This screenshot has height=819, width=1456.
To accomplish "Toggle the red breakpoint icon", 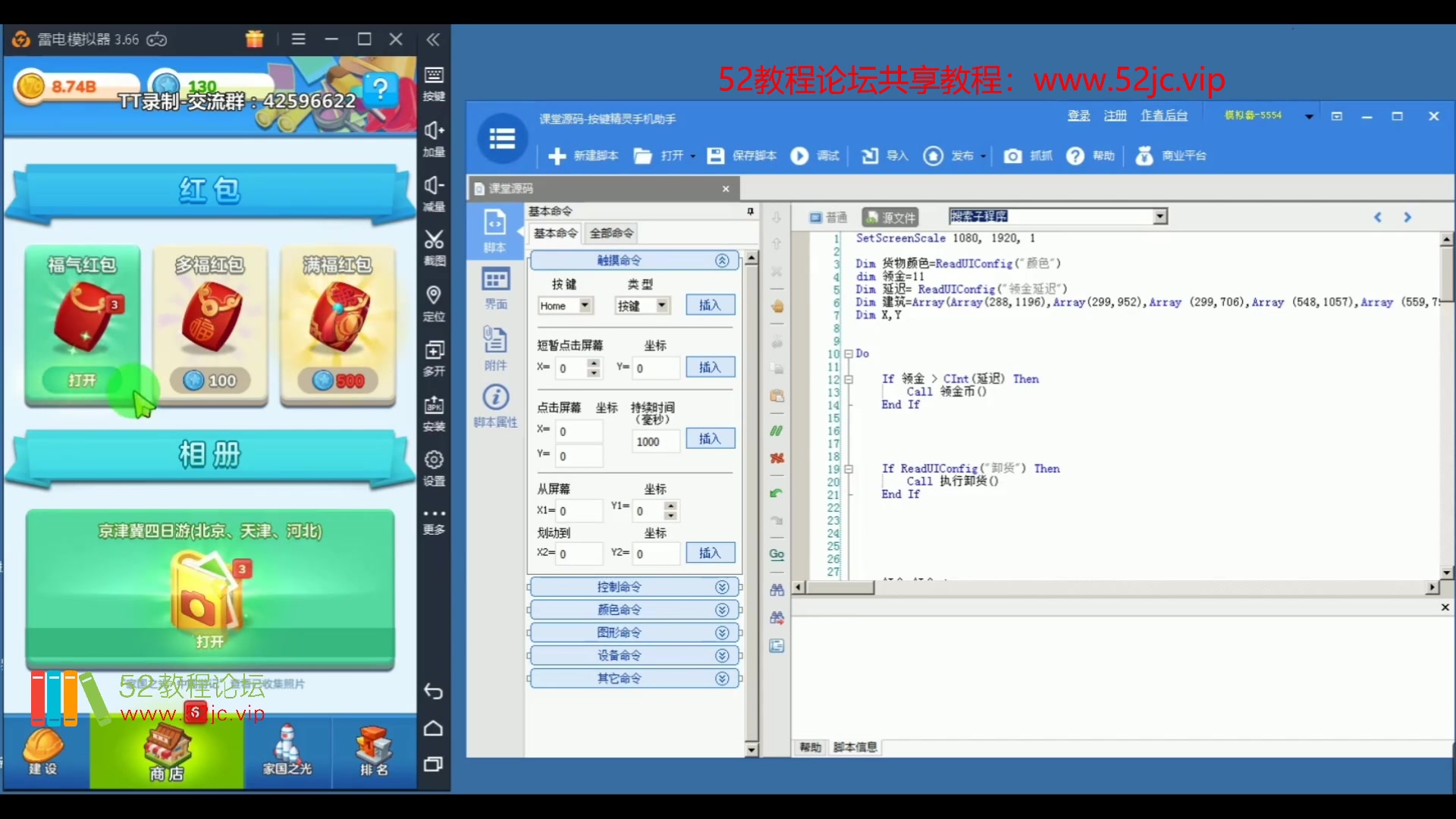I will click(777, 459).
